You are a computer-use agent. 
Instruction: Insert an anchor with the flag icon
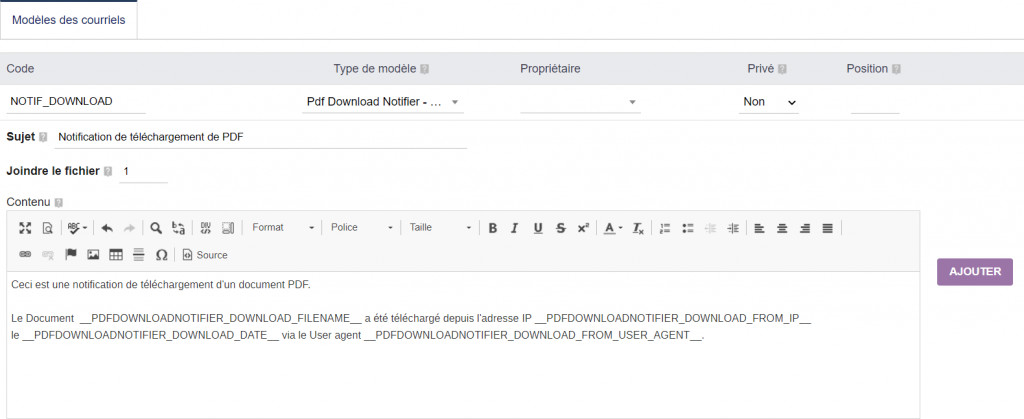71,255
